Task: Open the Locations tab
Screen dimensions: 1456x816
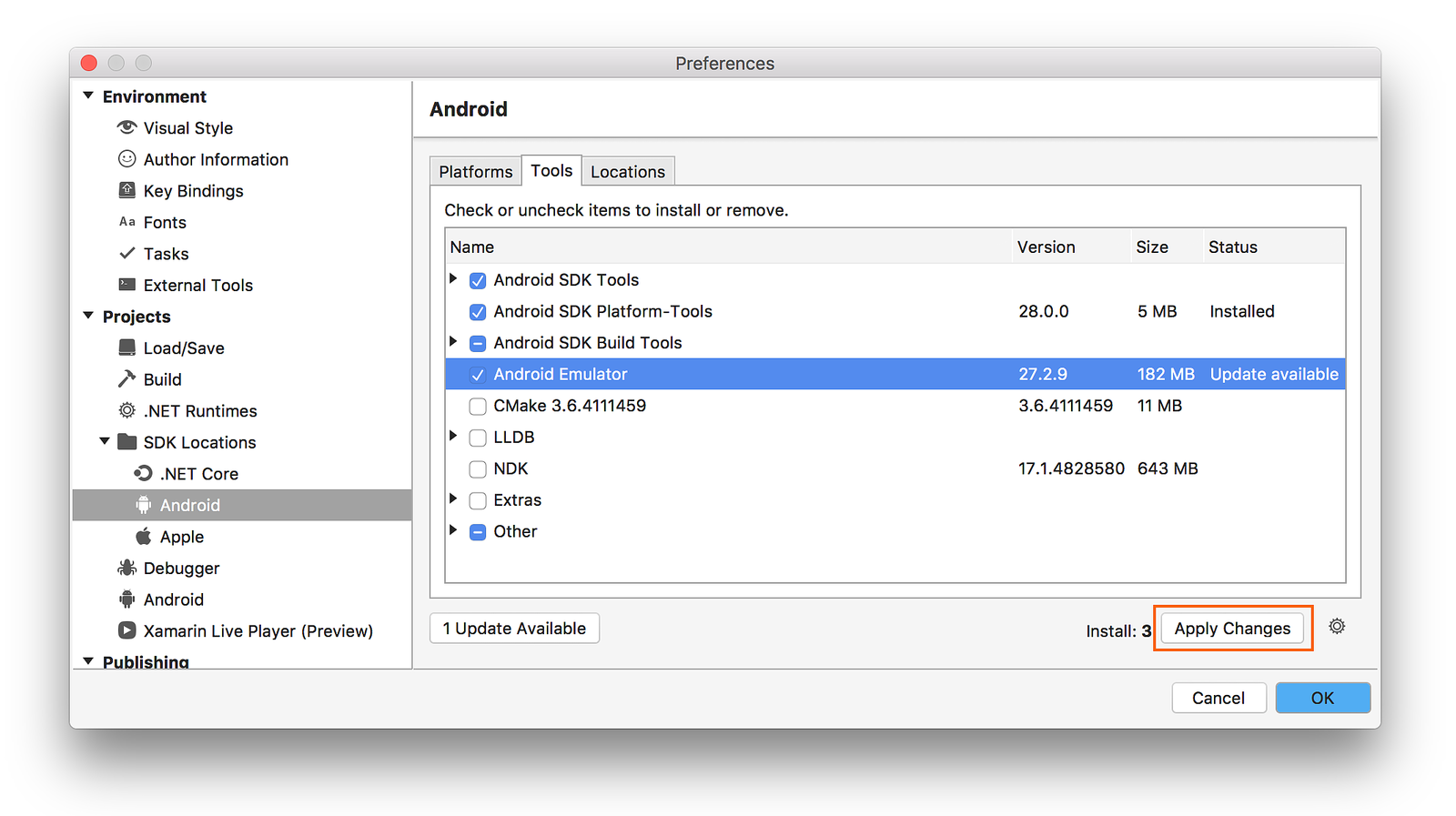Action: tap(628, 172)
